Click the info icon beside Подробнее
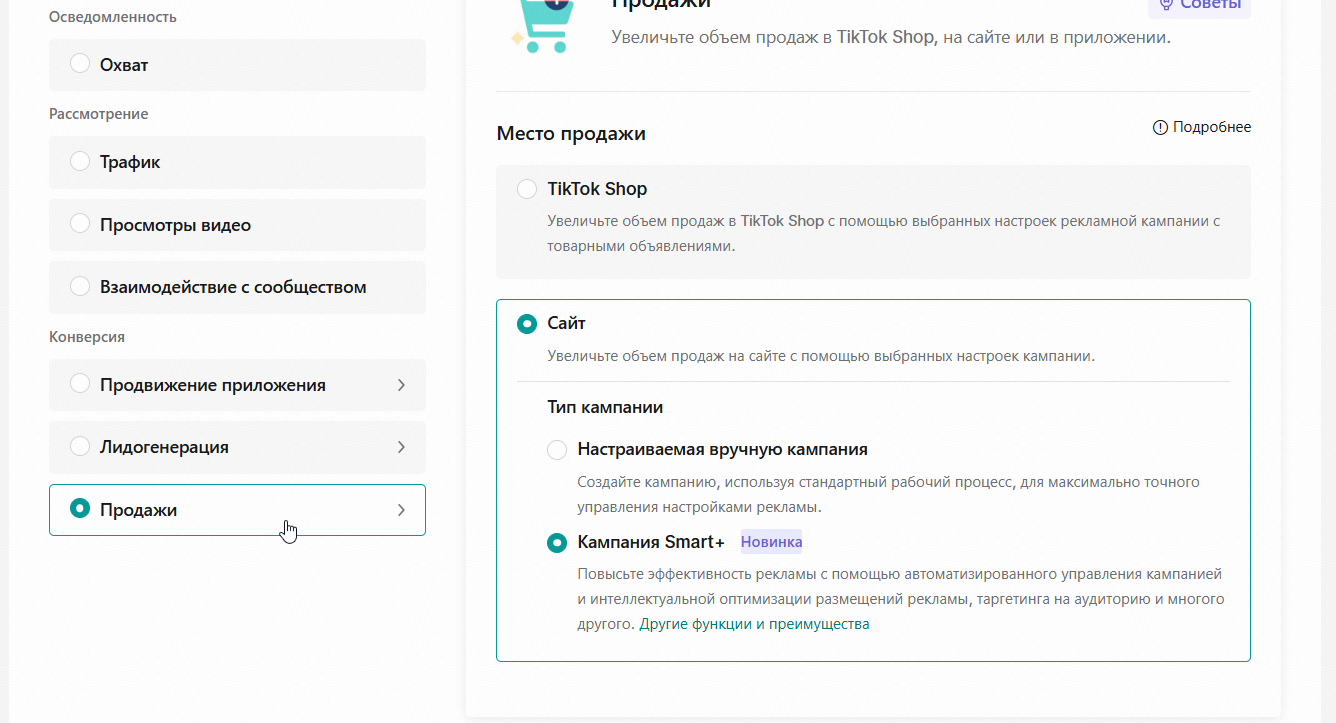 (x=1160, y=127)
